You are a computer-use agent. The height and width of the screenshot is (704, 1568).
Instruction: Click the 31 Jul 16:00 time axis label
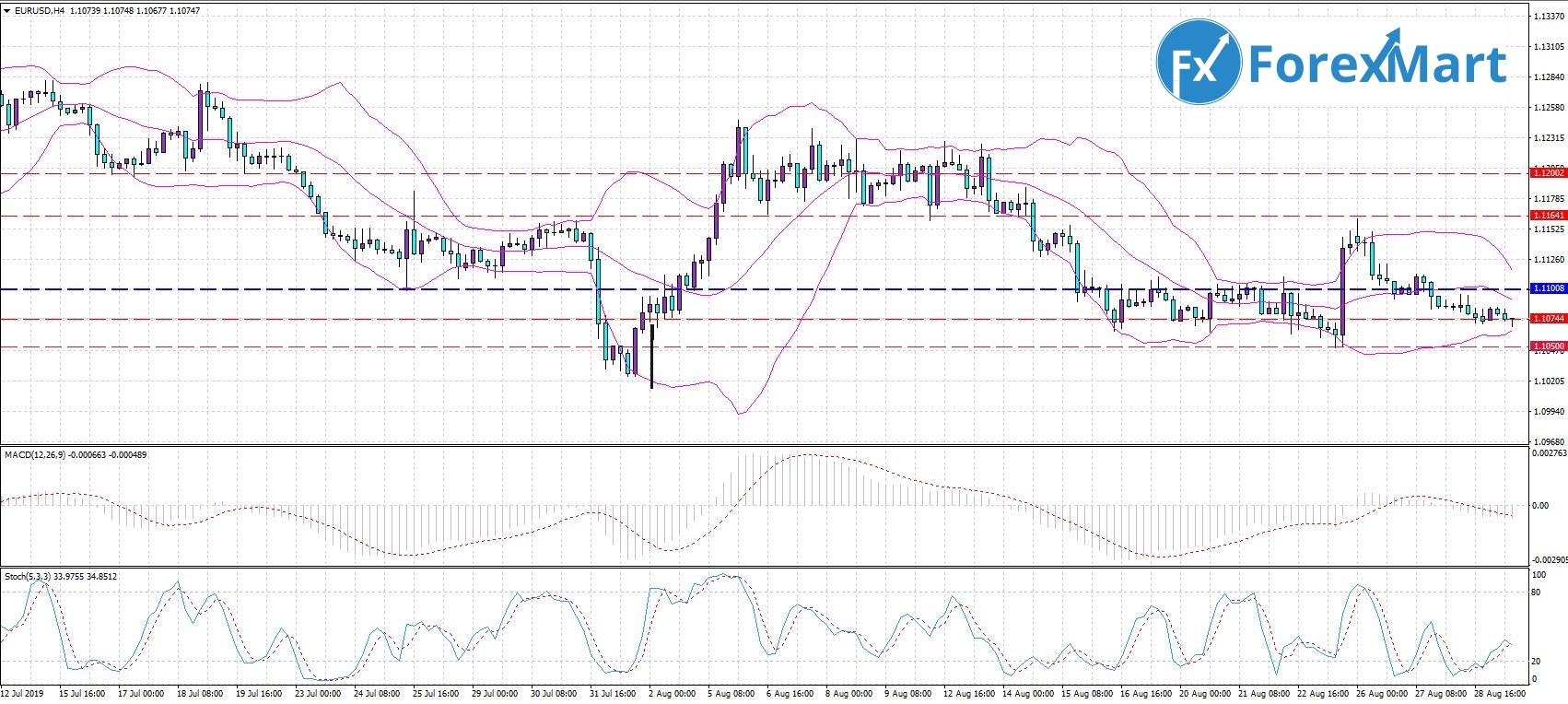tap(613, 694)
